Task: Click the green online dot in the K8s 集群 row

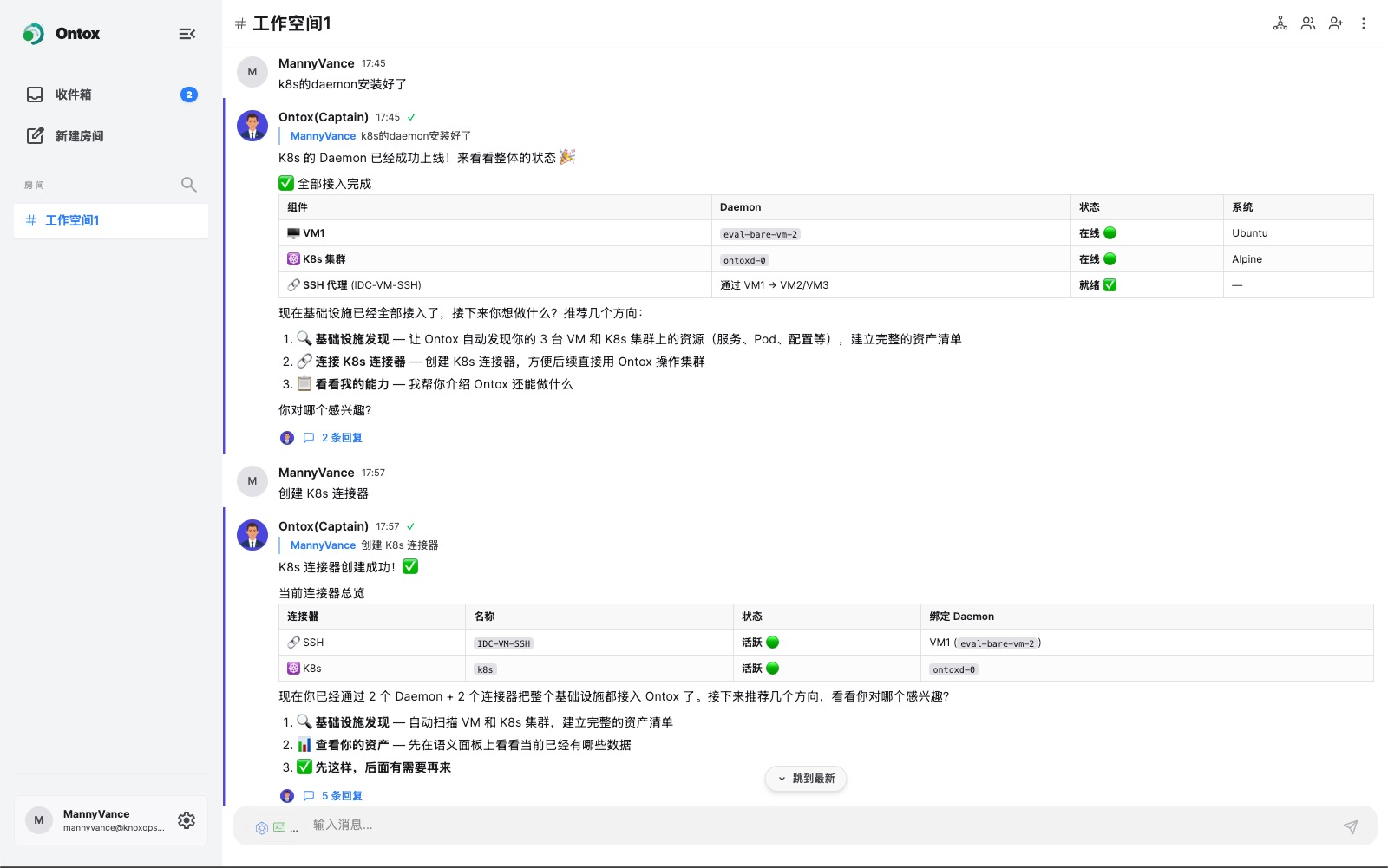Action: (1110, 259)
